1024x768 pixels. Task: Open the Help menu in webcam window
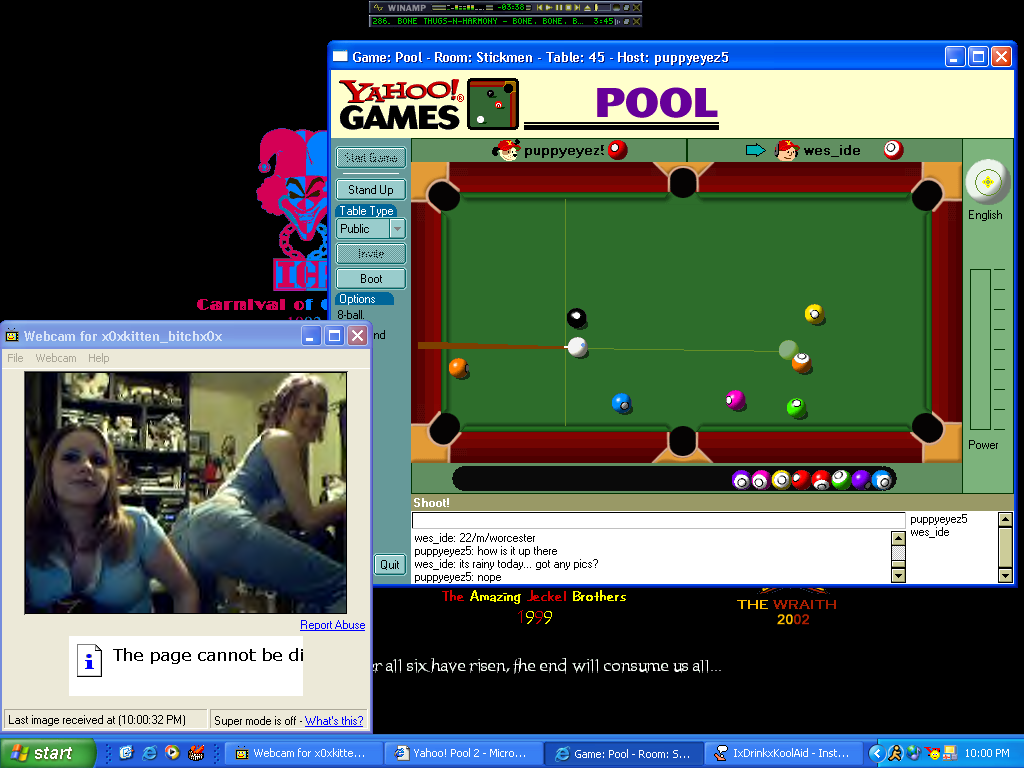click(98, 358)
